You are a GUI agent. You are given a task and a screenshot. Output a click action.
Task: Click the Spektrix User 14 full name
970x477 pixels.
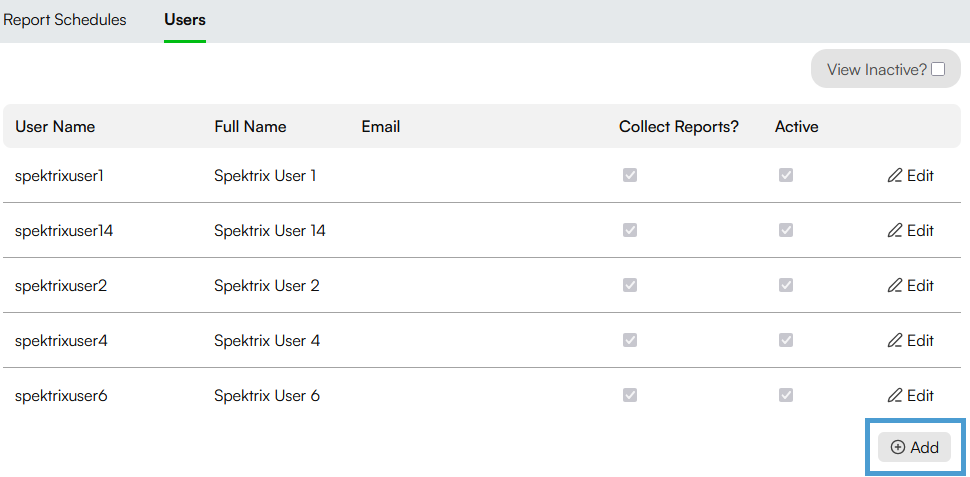coord(270,231)
